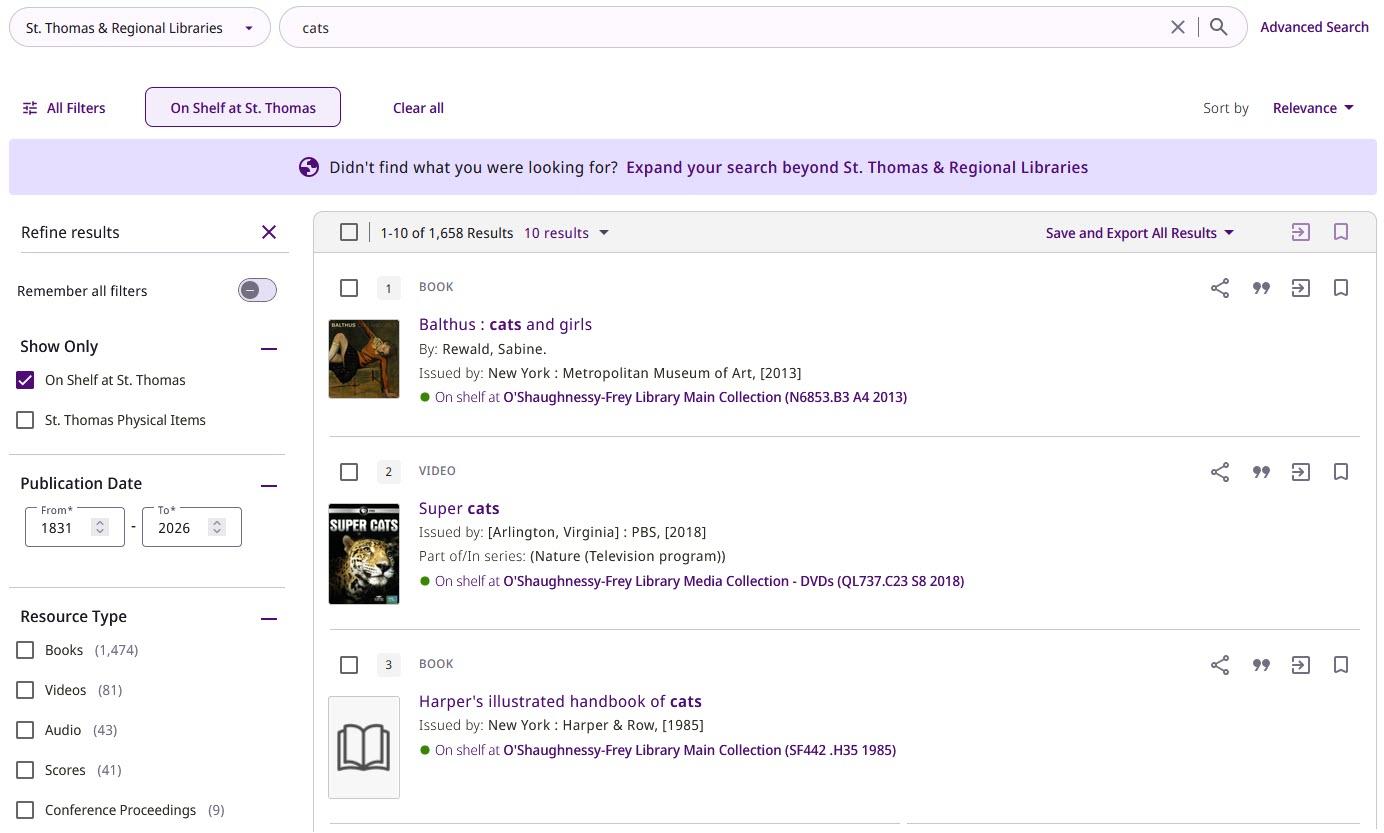Bookmark all results via the header bookmark icon
Screen dimensions: 1384x833
click(1341, 232)
